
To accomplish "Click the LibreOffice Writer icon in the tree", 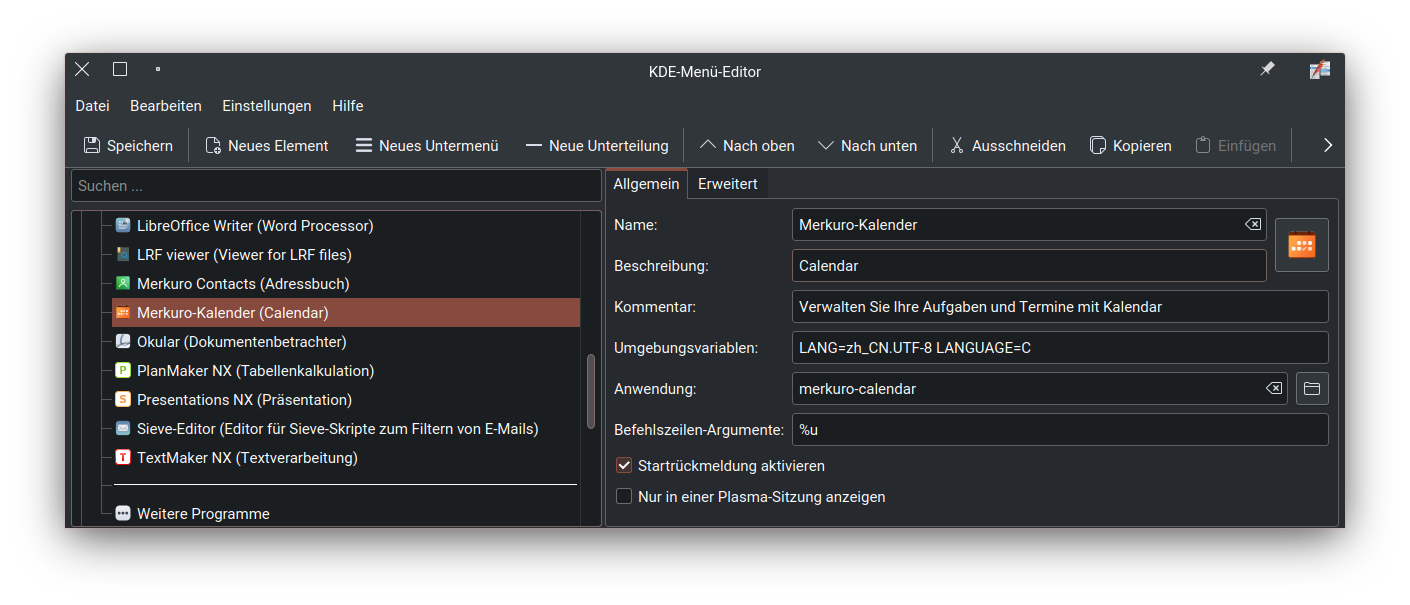I will point(123,226).
